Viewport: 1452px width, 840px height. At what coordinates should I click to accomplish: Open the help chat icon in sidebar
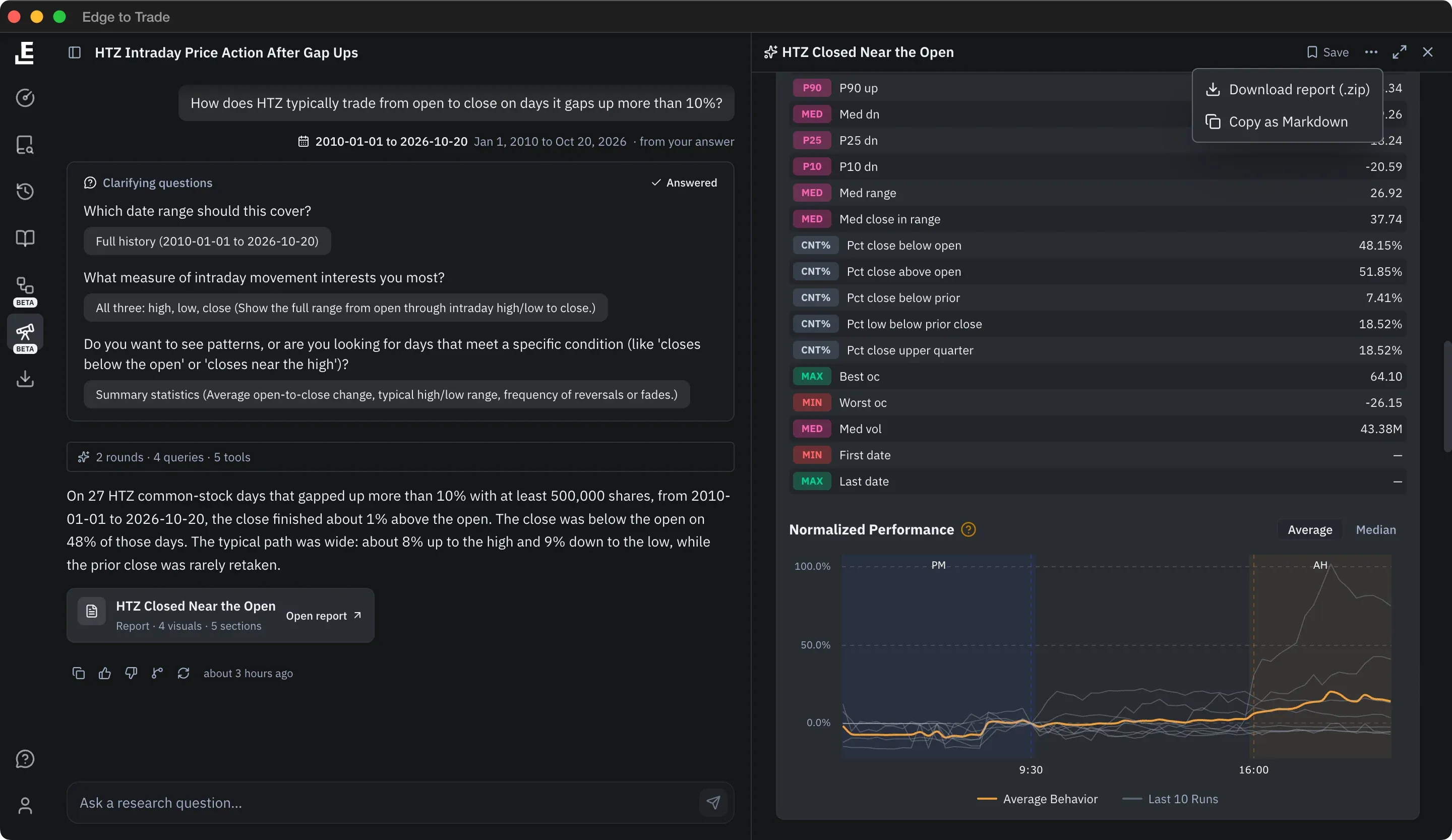coord(25,759)
